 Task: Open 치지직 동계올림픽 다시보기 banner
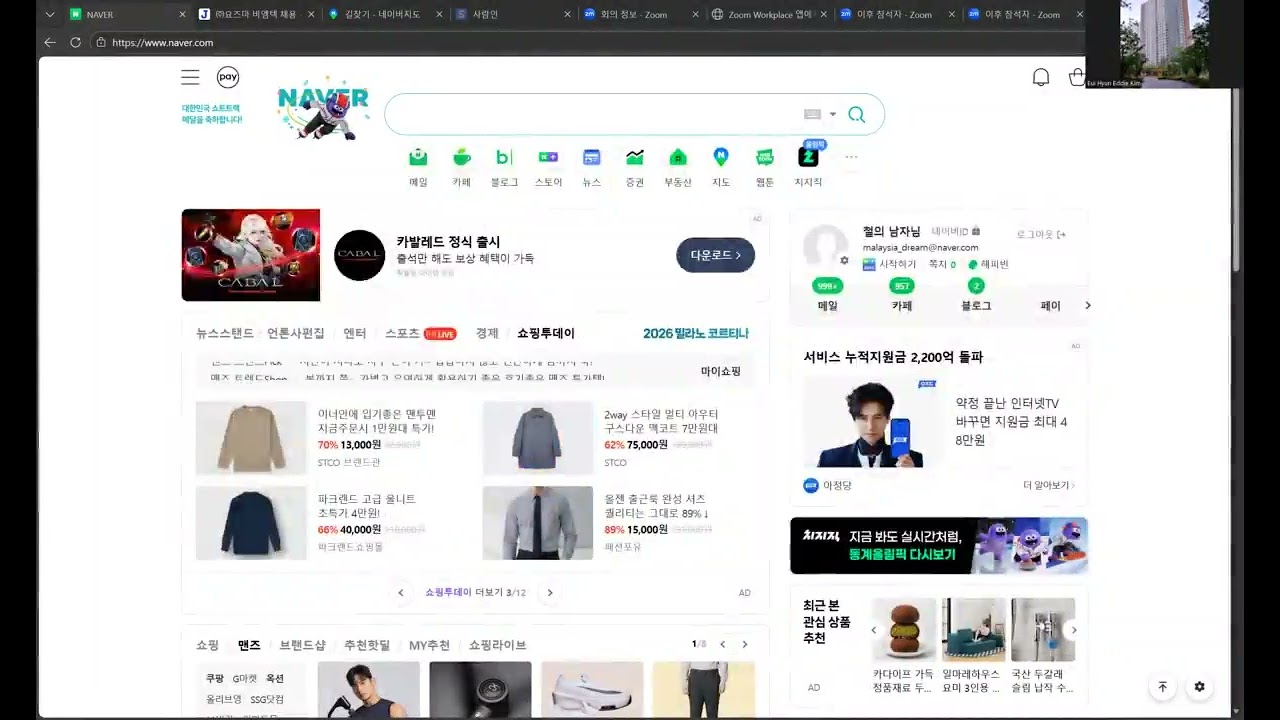coord(939,546)
